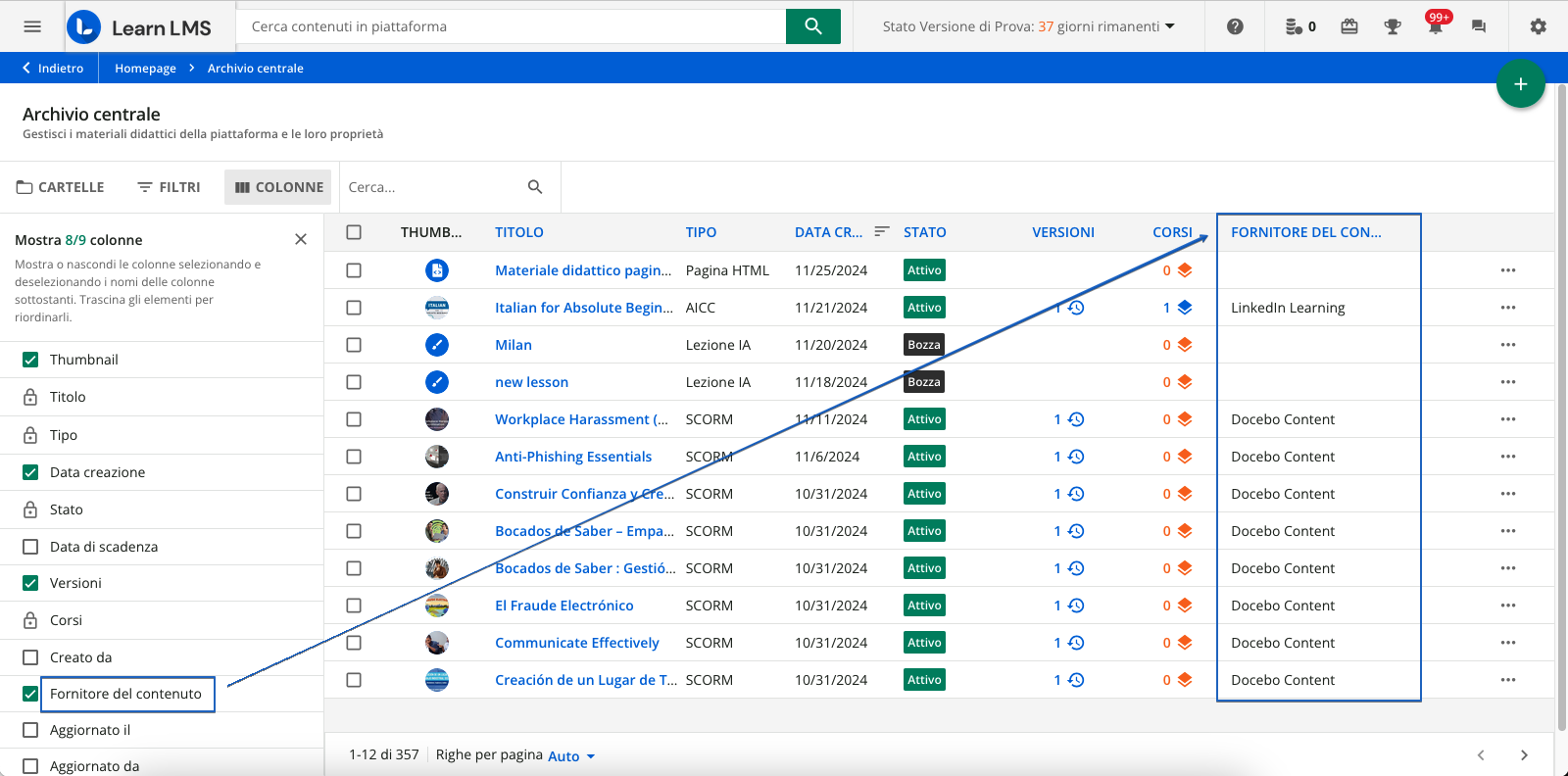This screenshot has height=776, width=1568.
Task: Click the Bozza status of Milan
Action: click(924, 345)
